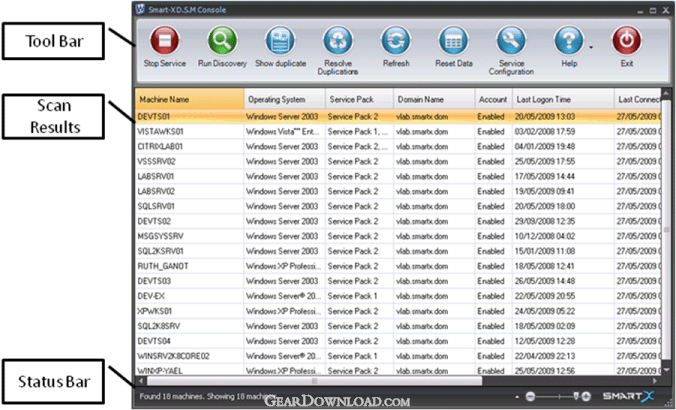Select the DEVTS02 machine row
This screenshot has width=676, height=410.
(x=398, y=221)
